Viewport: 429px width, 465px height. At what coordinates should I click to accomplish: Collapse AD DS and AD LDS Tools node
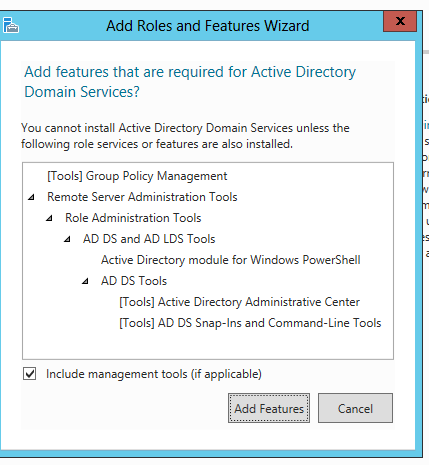click(x=67, y=239)
